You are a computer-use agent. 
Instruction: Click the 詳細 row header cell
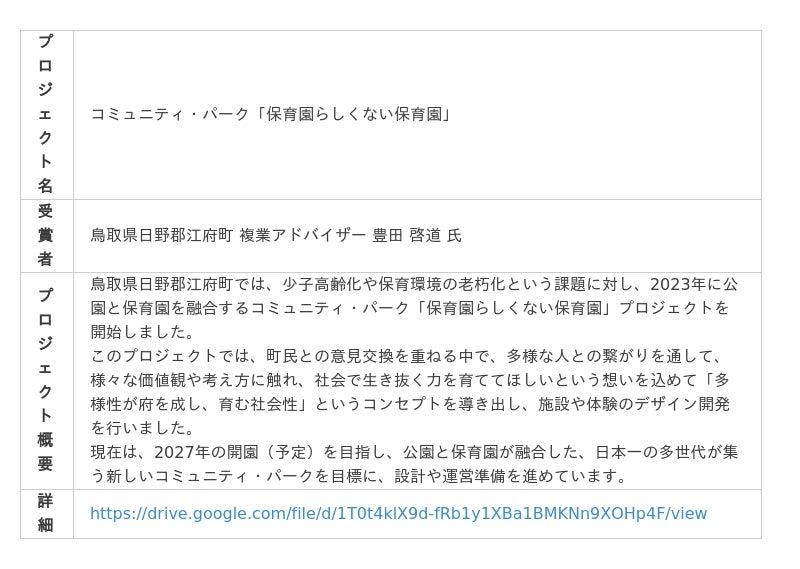point(46,513)
